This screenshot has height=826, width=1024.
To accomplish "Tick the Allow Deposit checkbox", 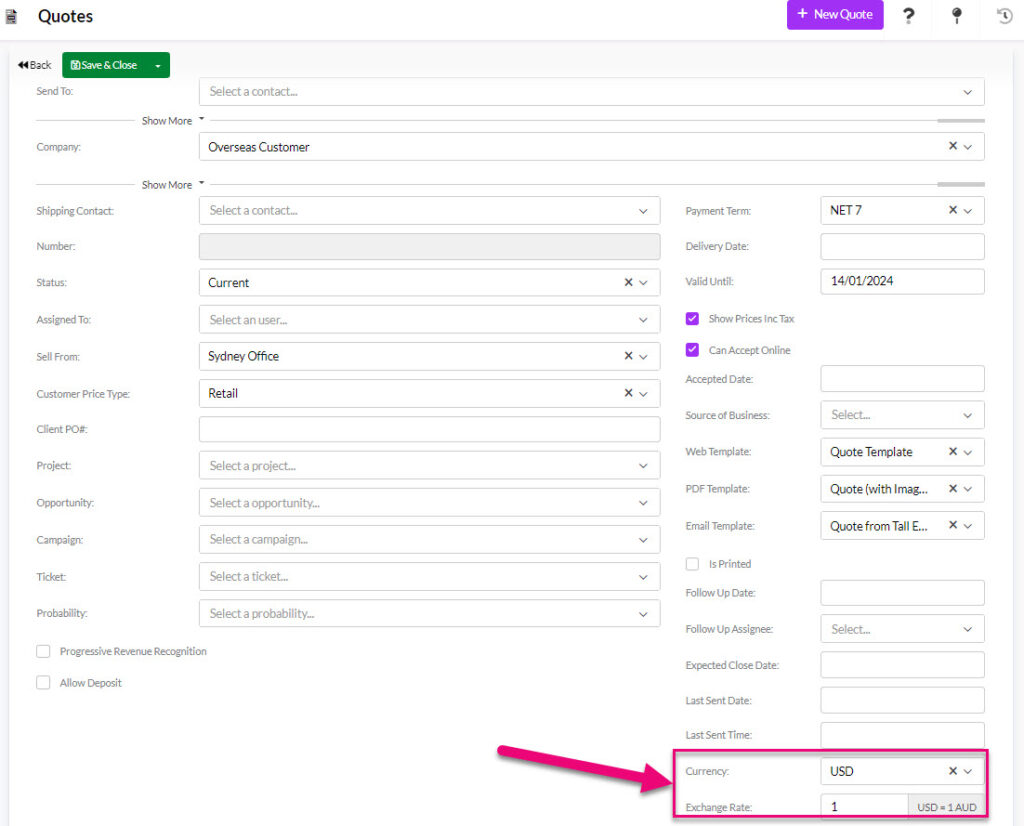I will click(x=43, y=683).
